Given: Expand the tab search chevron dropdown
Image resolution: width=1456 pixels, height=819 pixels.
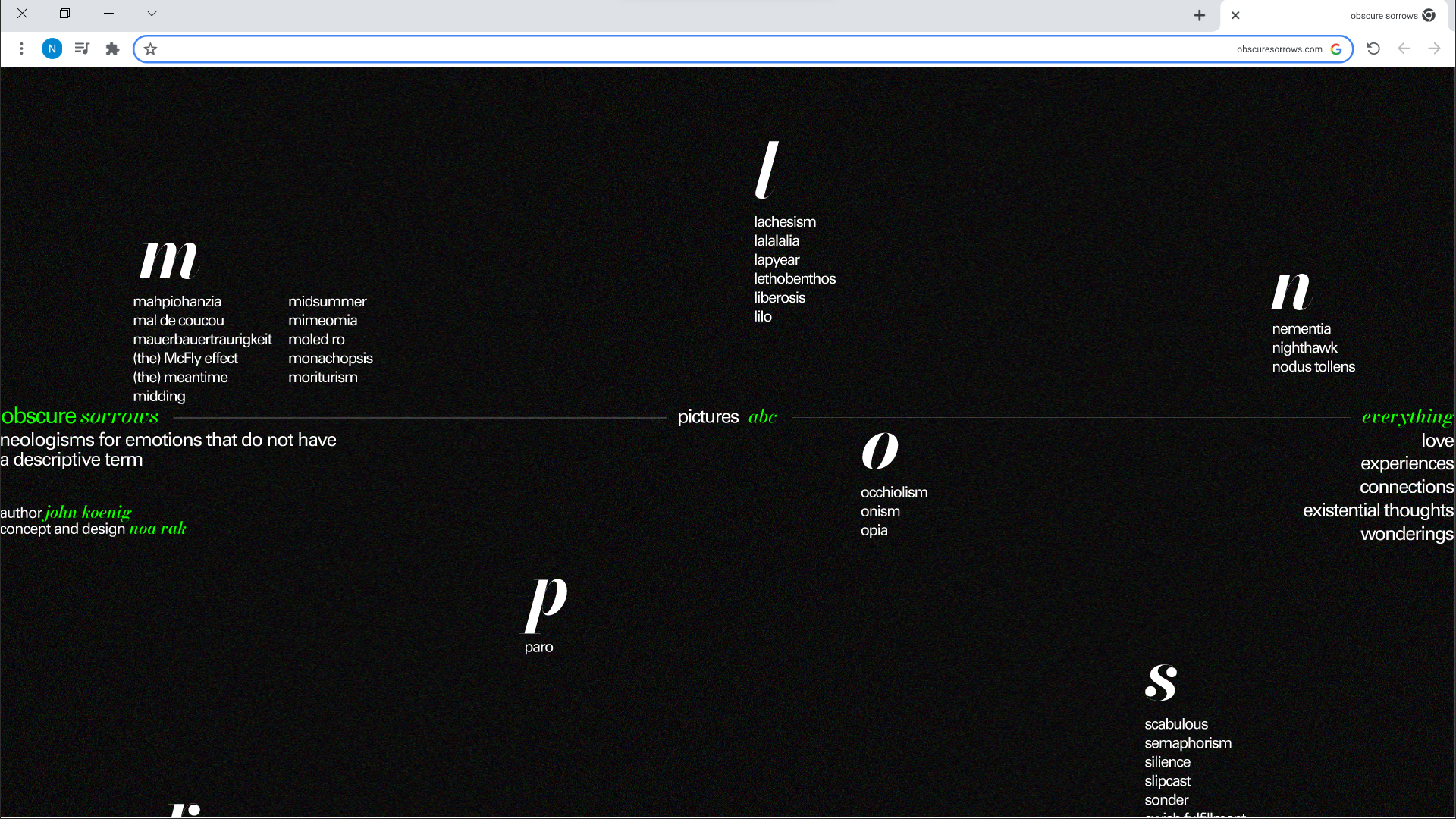Looking at the screenshot, I should (152, 13).
